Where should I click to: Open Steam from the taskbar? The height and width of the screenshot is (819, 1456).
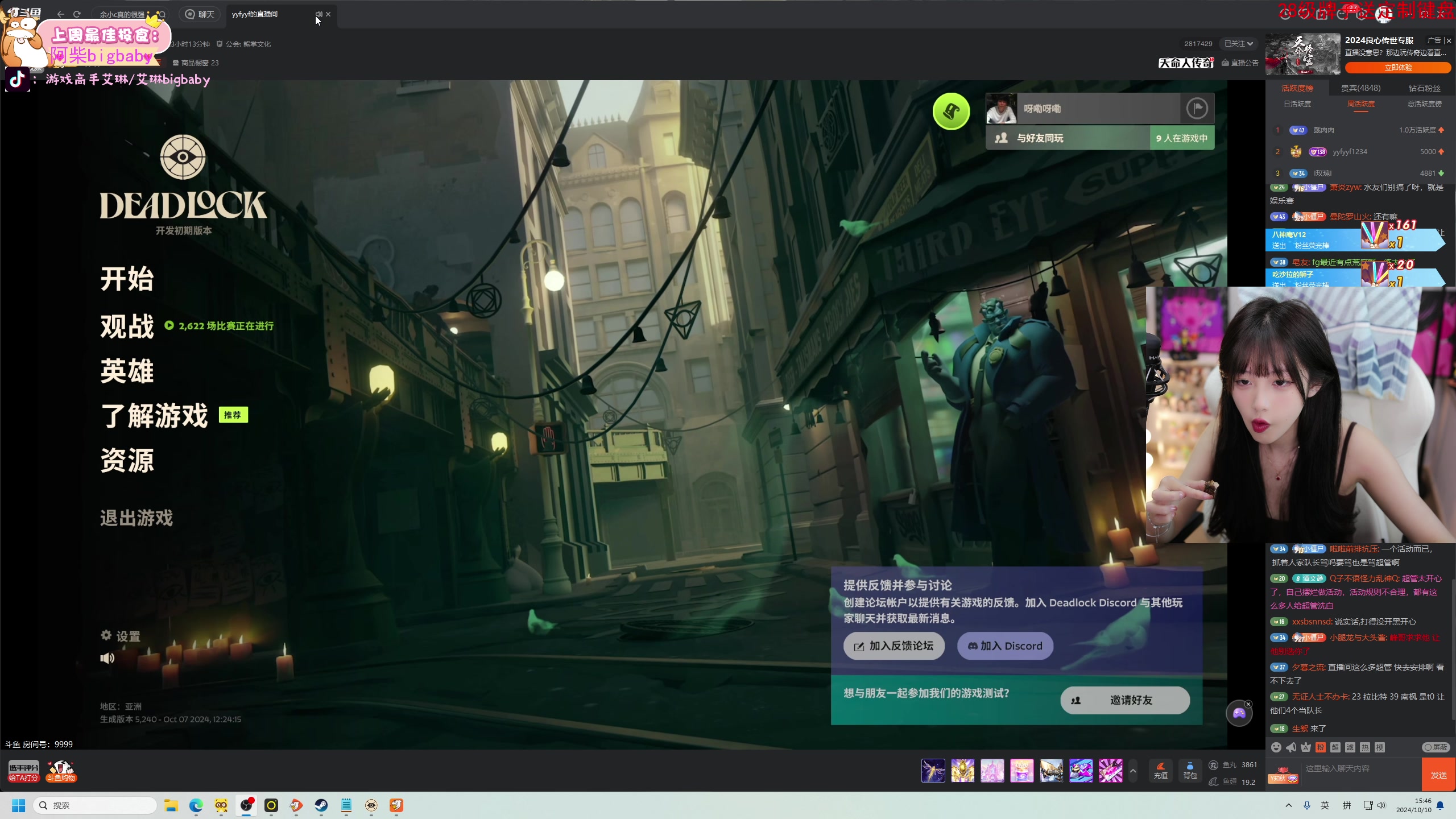[x=321, y=805]
